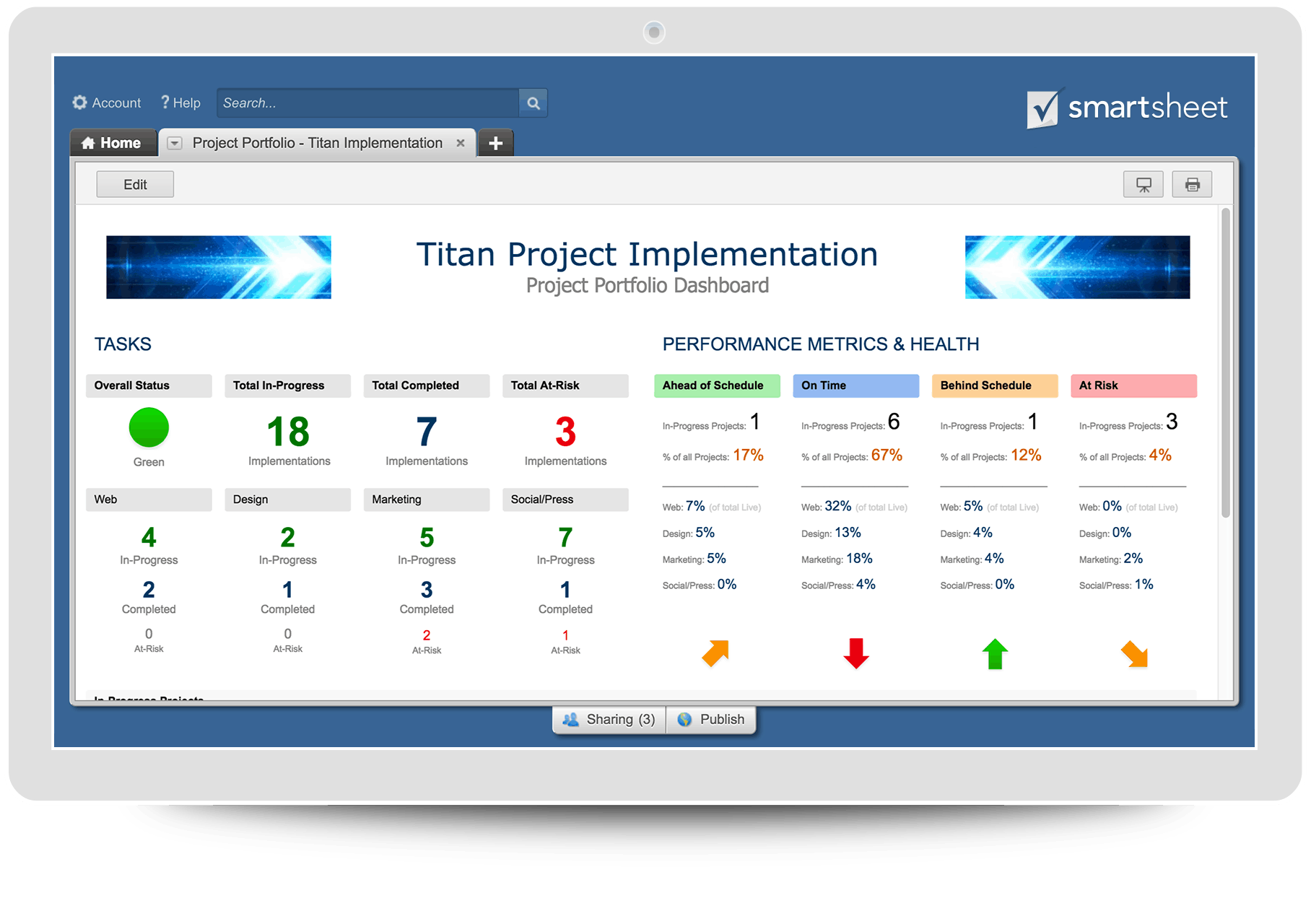Click Total At-Risk value 3
Screen dimensions: 1311x924
[565, 432]
